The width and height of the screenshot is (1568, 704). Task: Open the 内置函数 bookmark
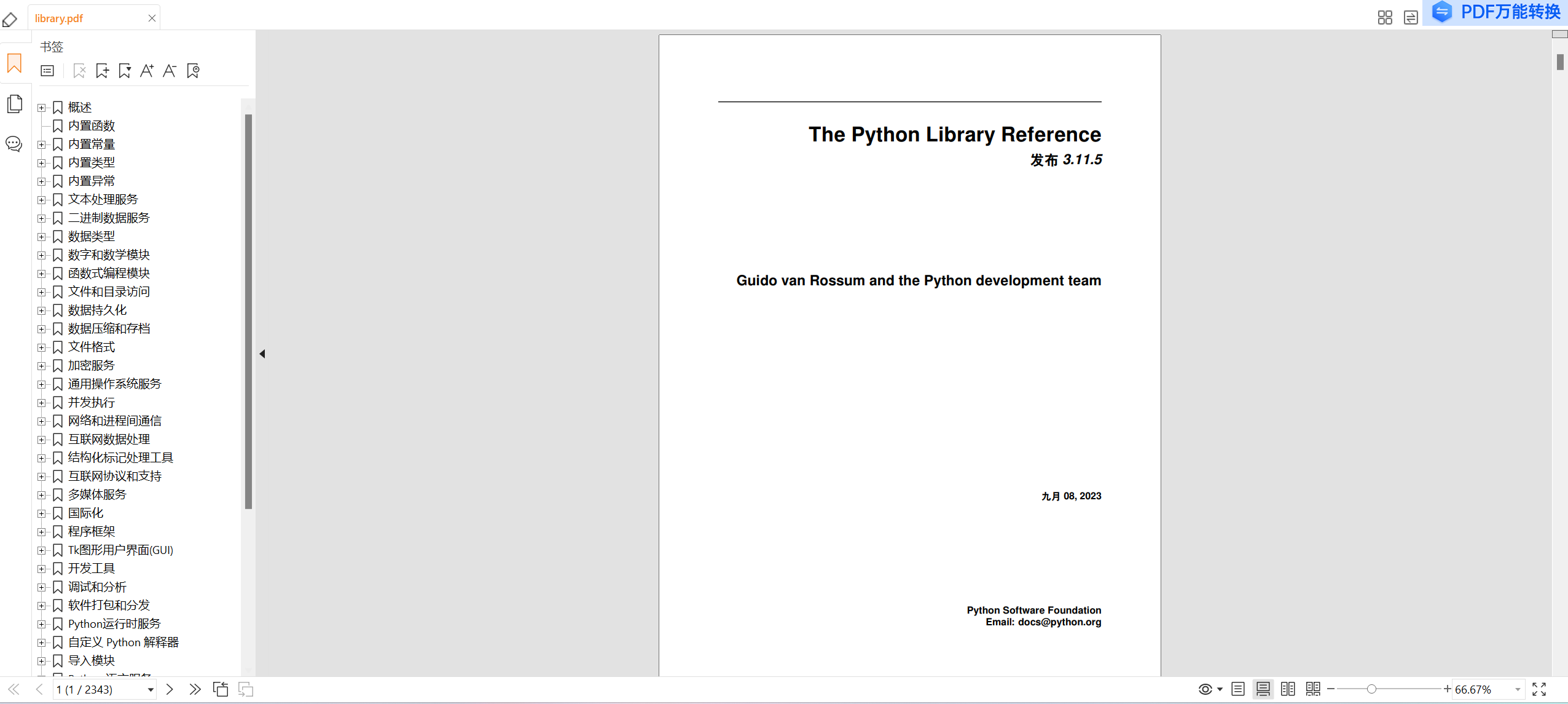click(x=92, y=126)
